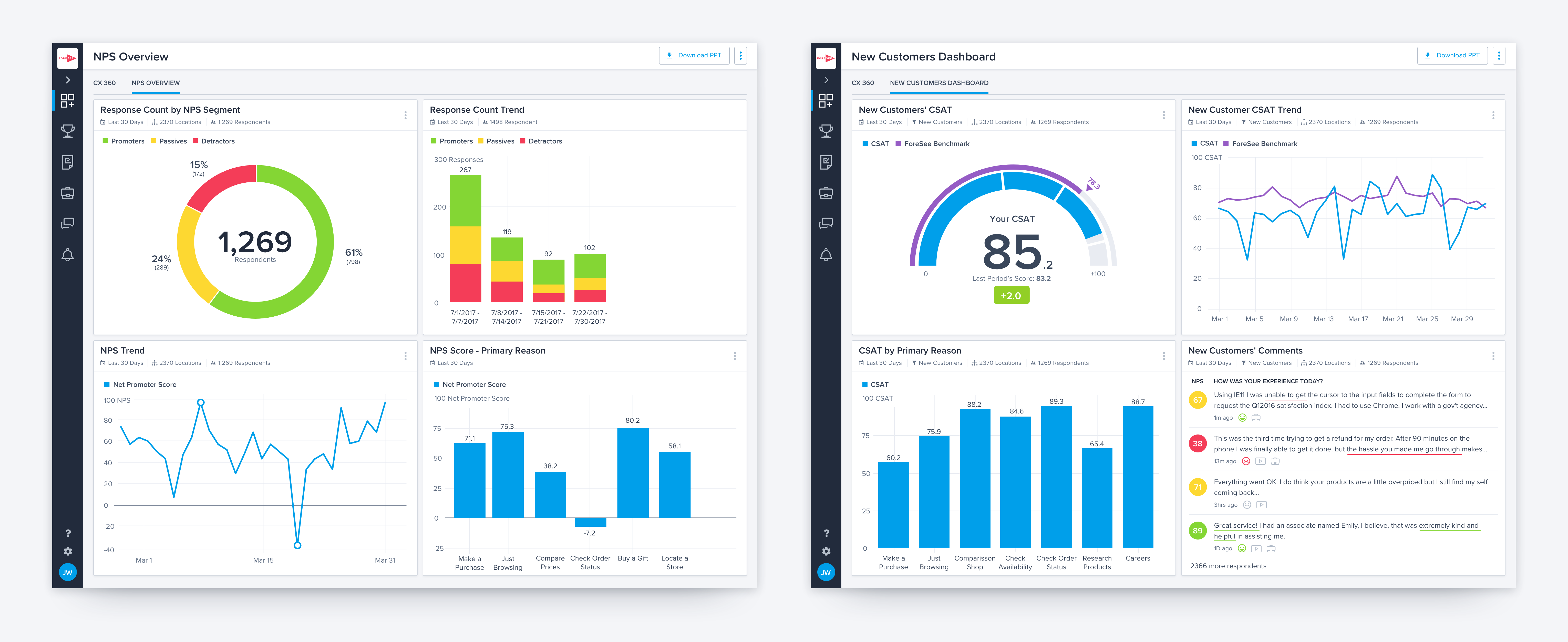The height and width of the screenshot is (642, 1568).
Task: Open options menu of Response Count by NPS Segment
Action: coord(405,115)
